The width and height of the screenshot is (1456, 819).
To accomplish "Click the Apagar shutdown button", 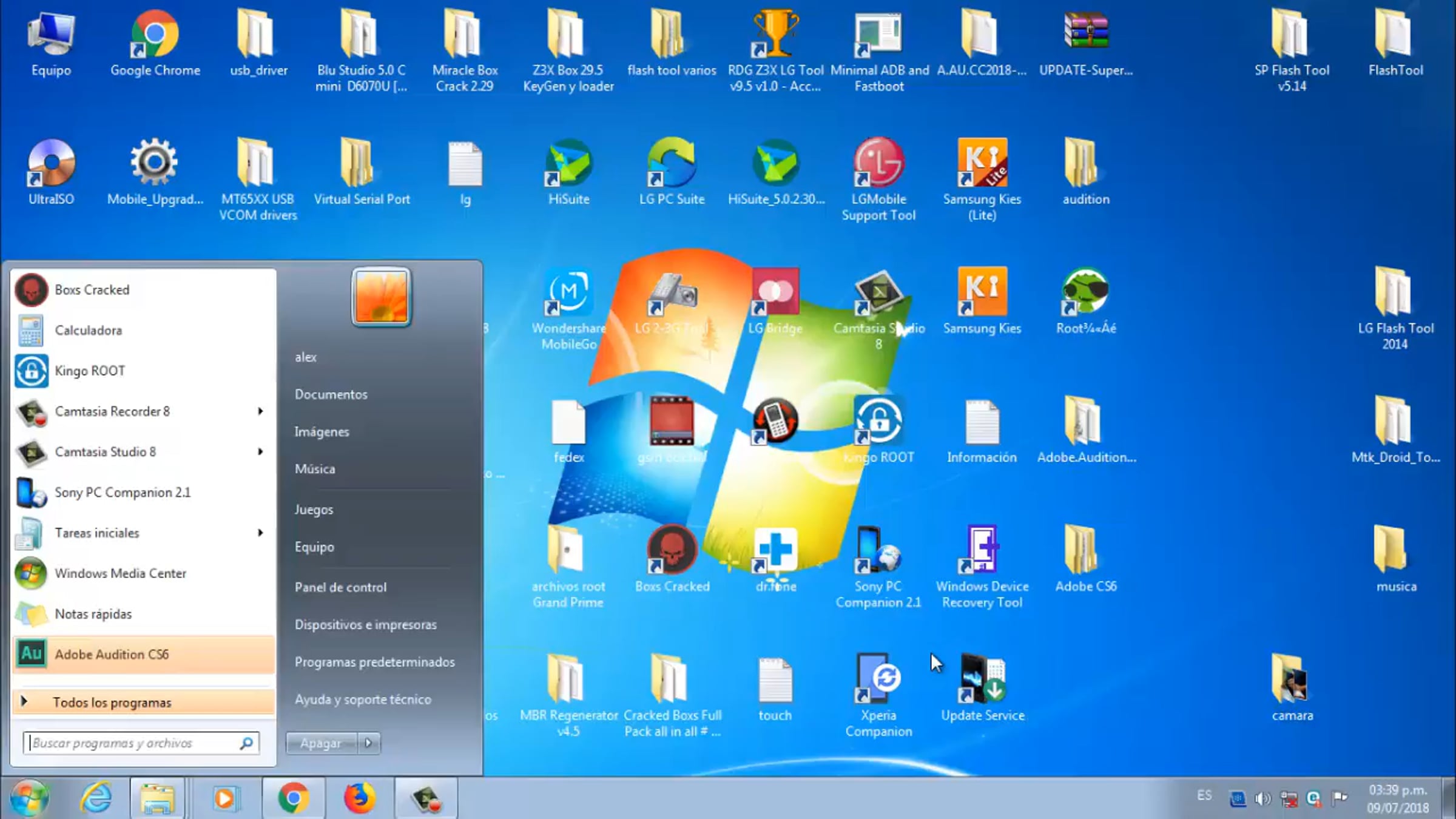I will click(321, 743).
